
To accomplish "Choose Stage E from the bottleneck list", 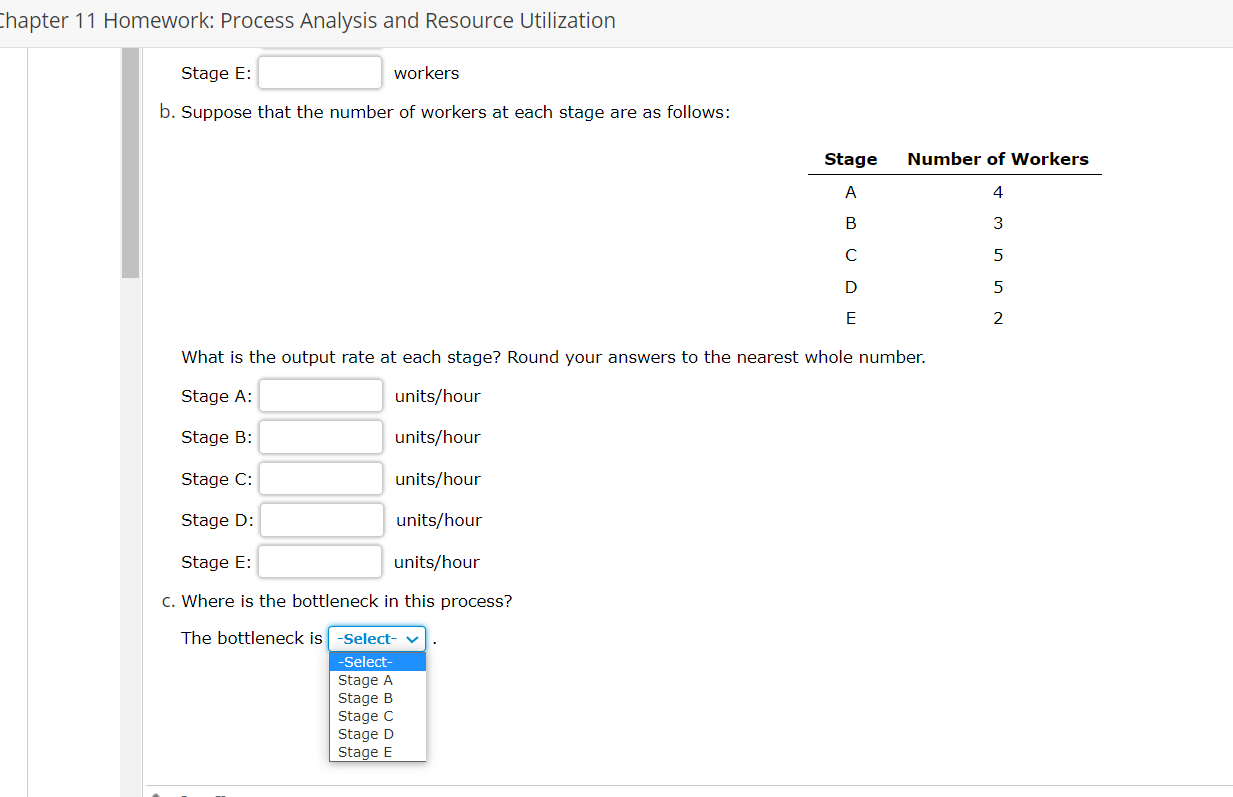I will click(x=378, y=752).
